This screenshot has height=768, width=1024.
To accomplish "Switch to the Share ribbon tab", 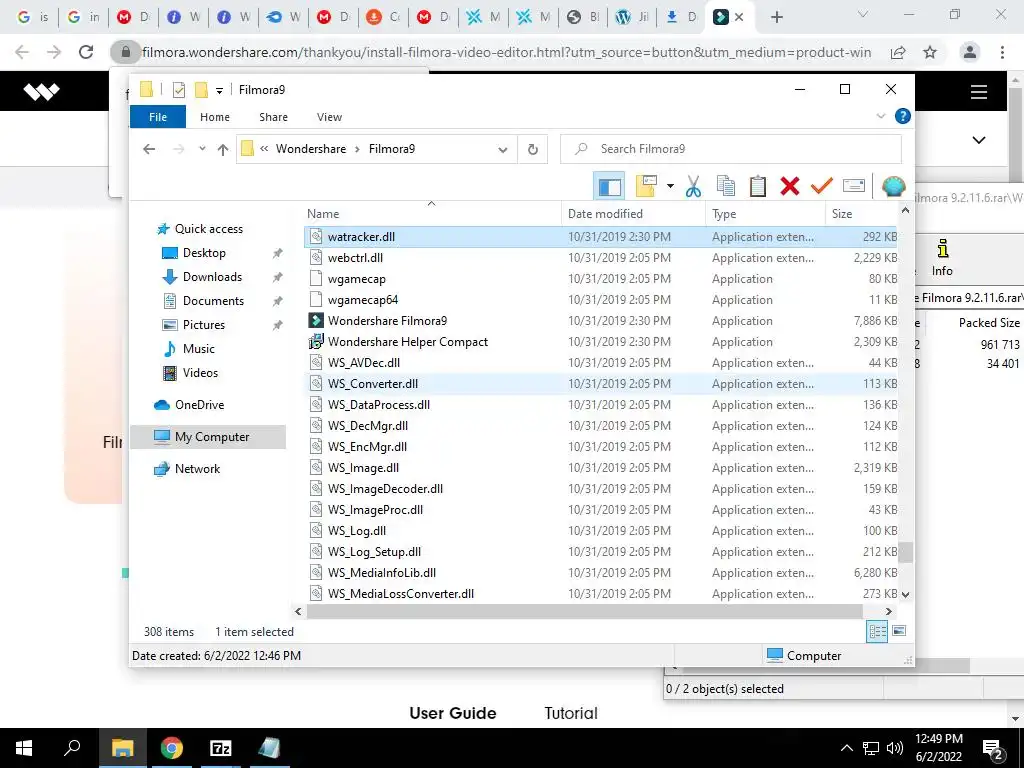I will pos(273,117).
